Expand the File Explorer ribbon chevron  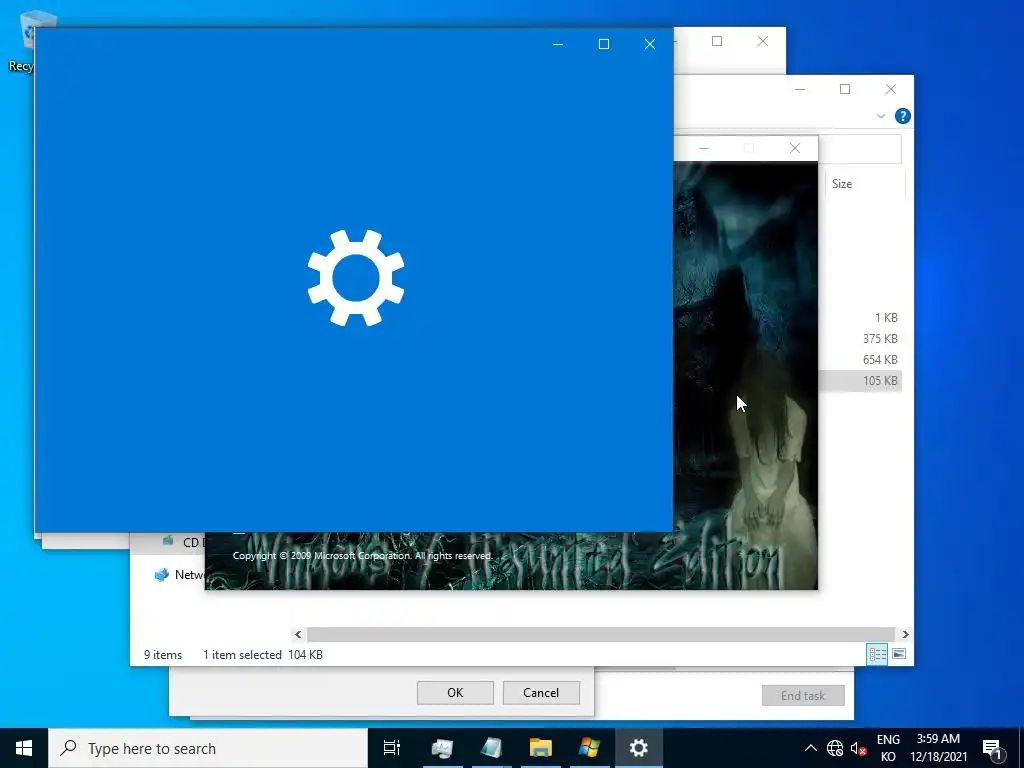coord(880,116)
